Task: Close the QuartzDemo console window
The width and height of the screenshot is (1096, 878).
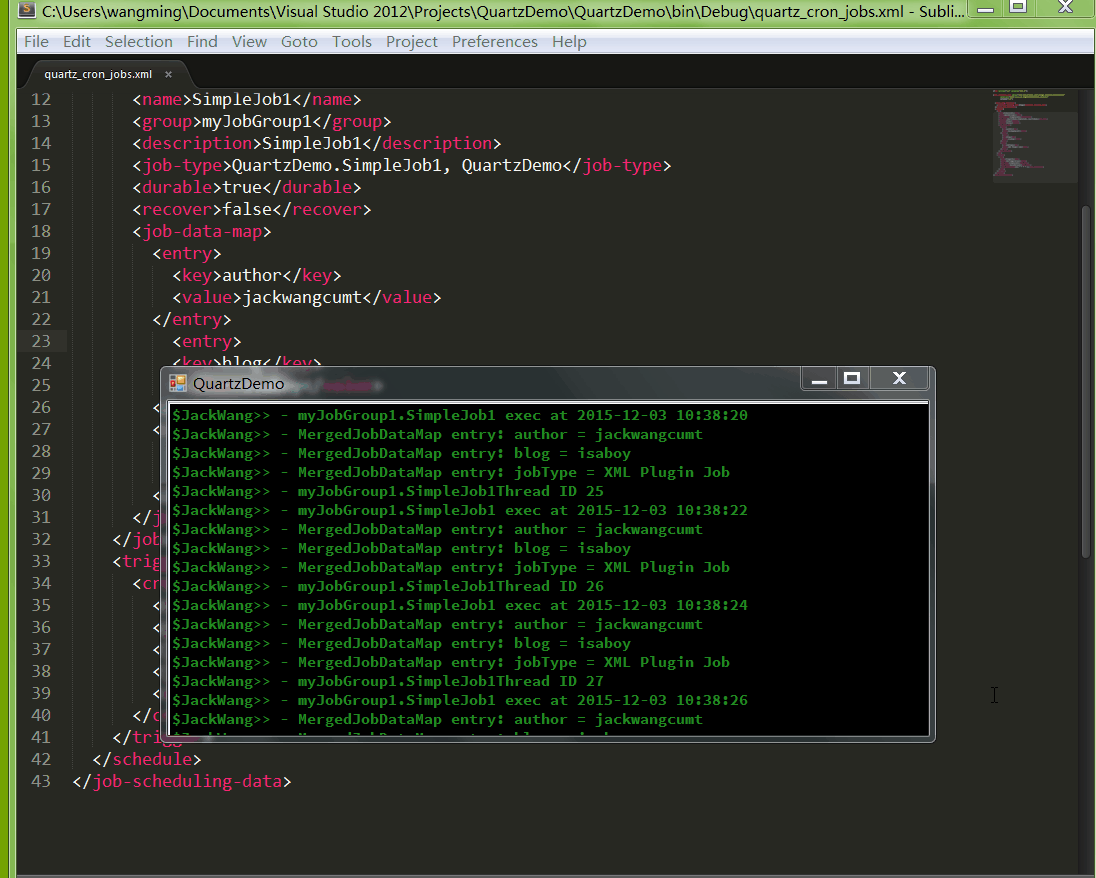Action: coord(900,379)
